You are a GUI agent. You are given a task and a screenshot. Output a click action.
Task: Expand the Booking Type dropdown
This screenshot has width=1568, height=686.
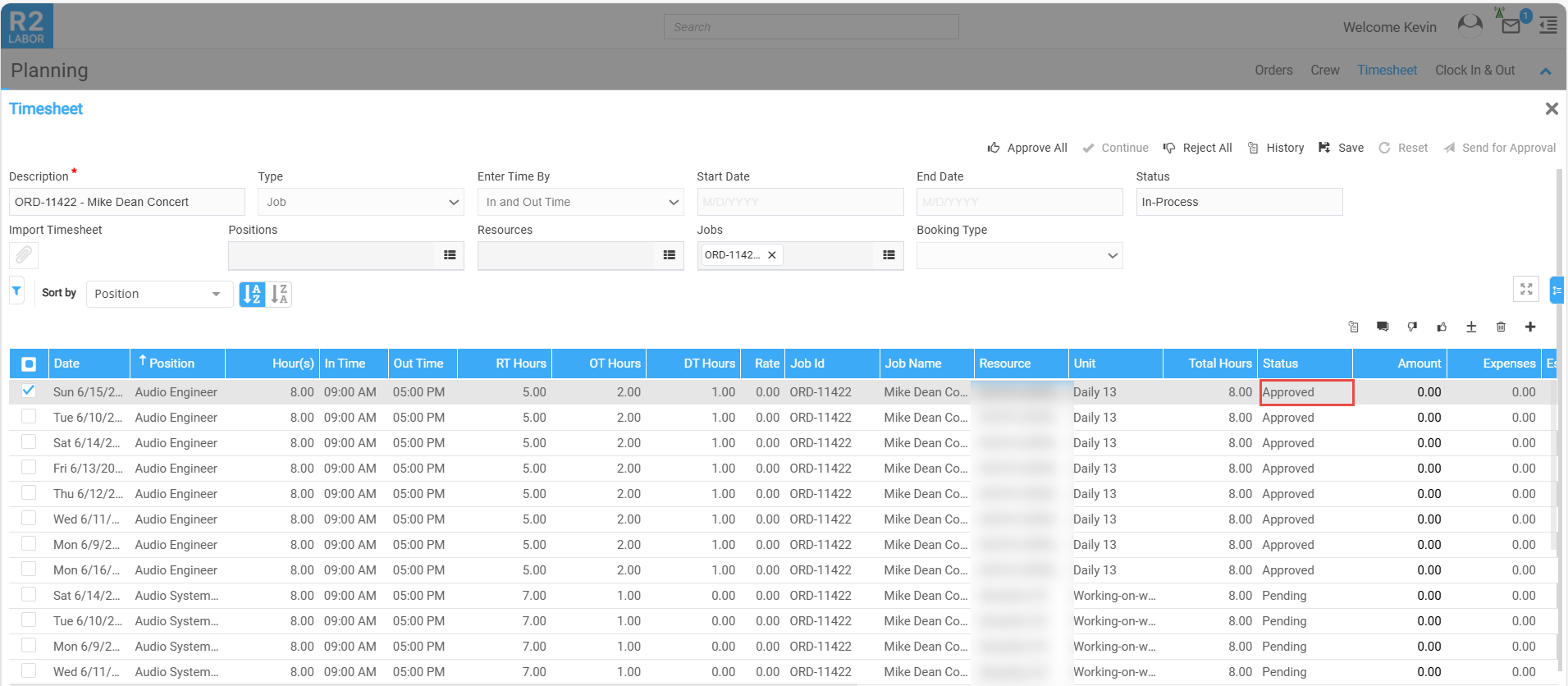(x=1019, y=255)
